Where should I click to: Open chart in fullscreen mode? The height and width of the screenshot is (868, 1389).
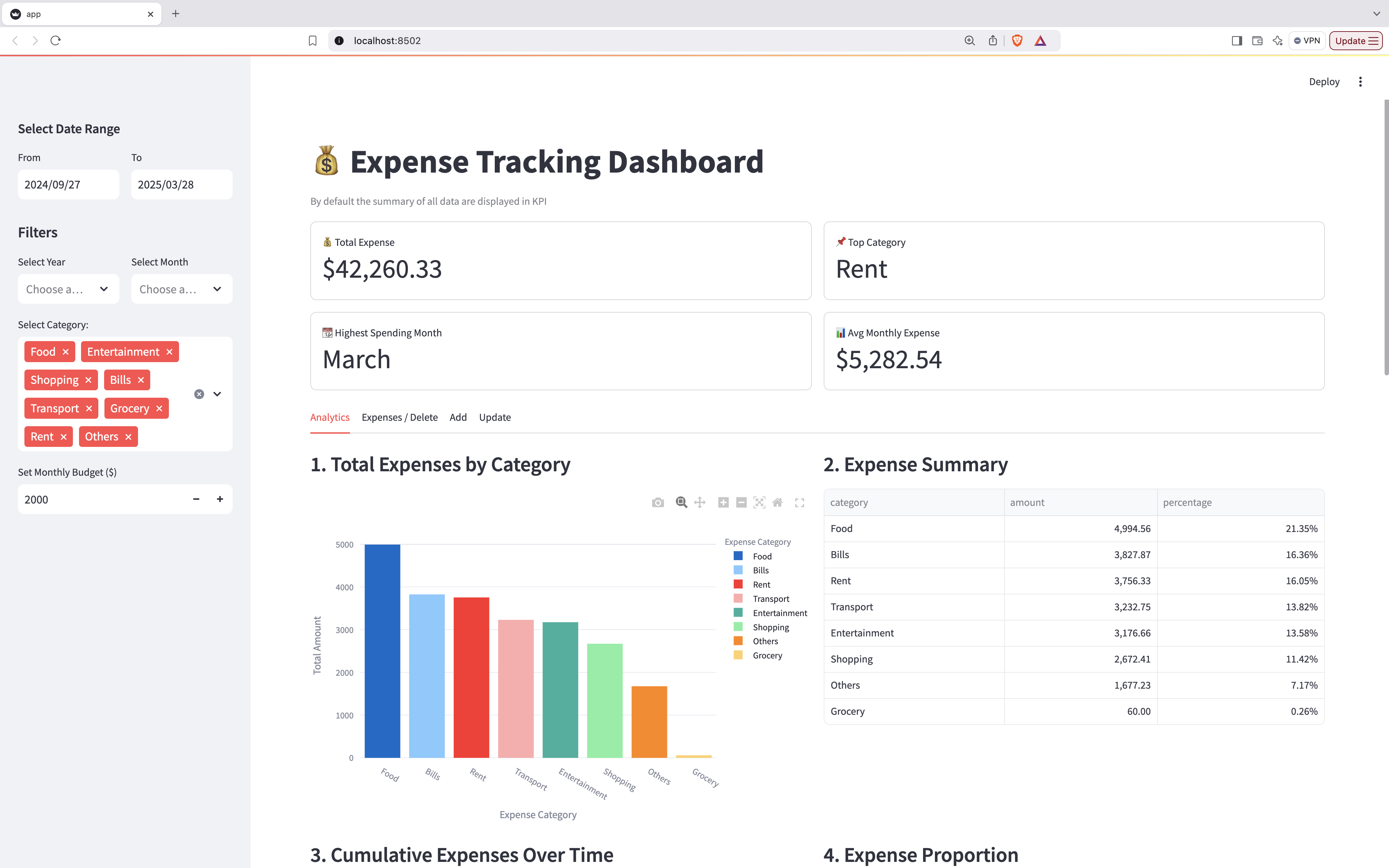coord(800,503)
